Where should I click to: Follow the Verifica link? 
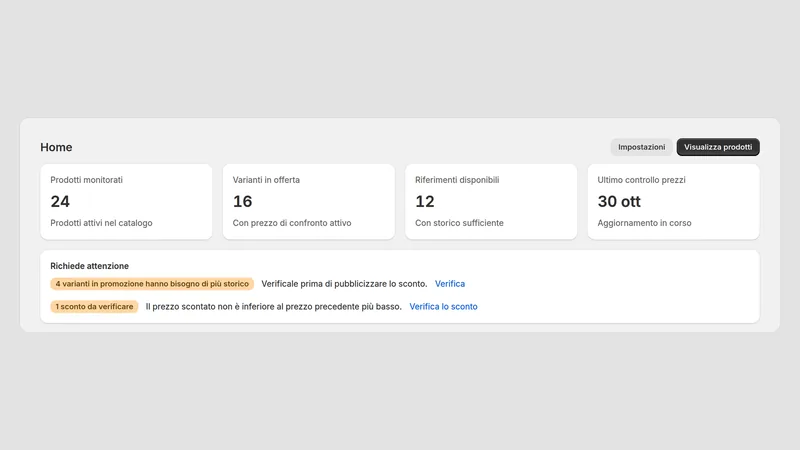[x=449, y=284]
